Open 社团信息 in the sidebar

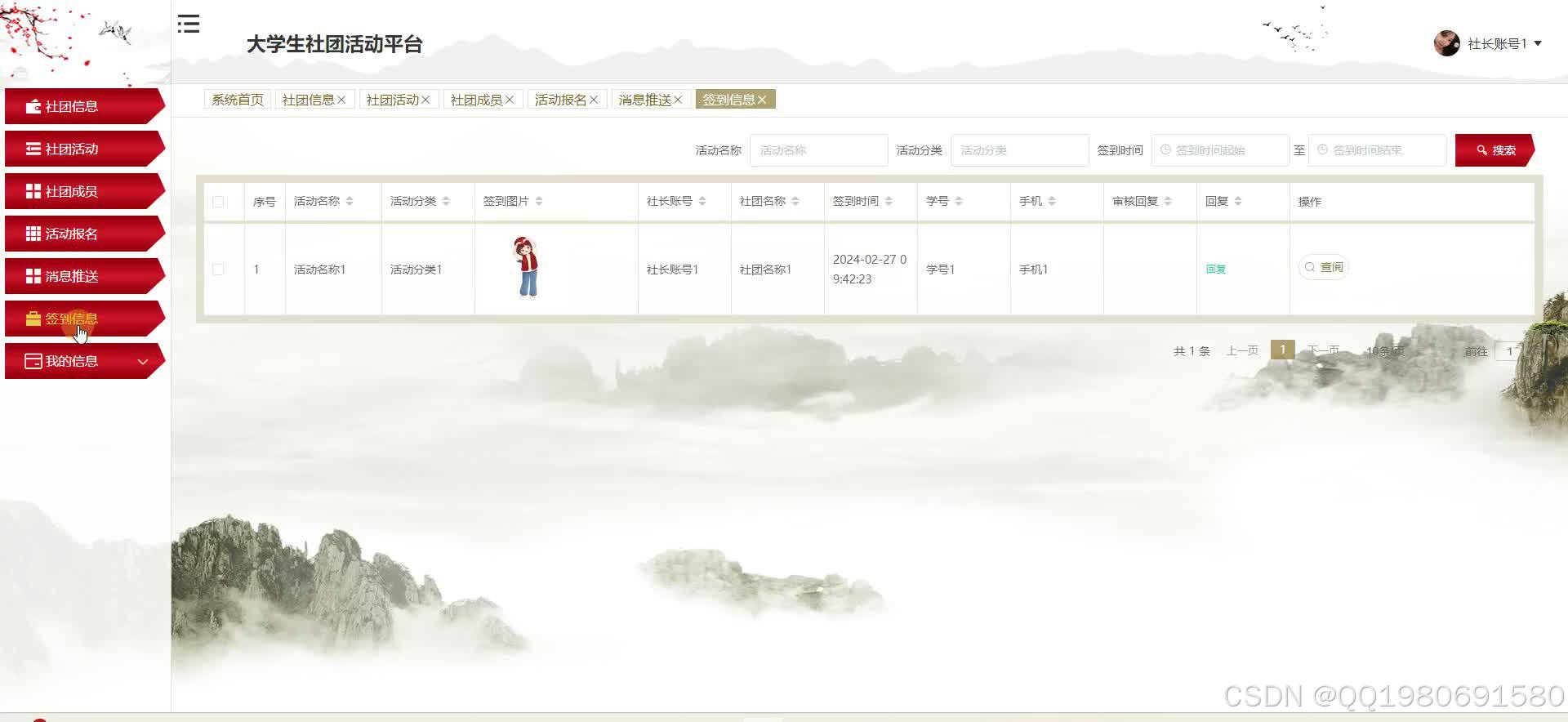tap(85, 106)
